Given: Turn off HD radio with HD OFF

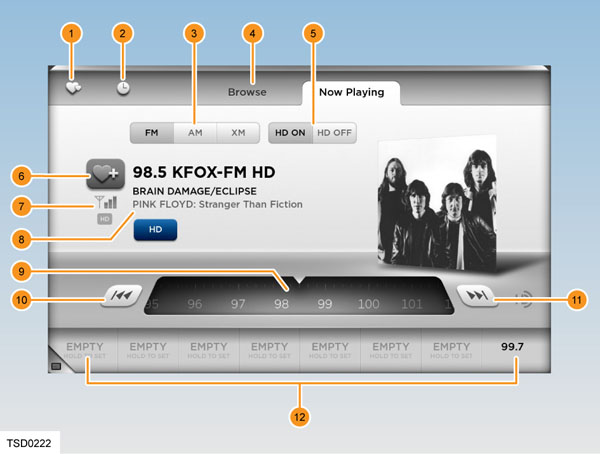Looking at the screenshot, I should pyautogui.click(x=334, y=132).
